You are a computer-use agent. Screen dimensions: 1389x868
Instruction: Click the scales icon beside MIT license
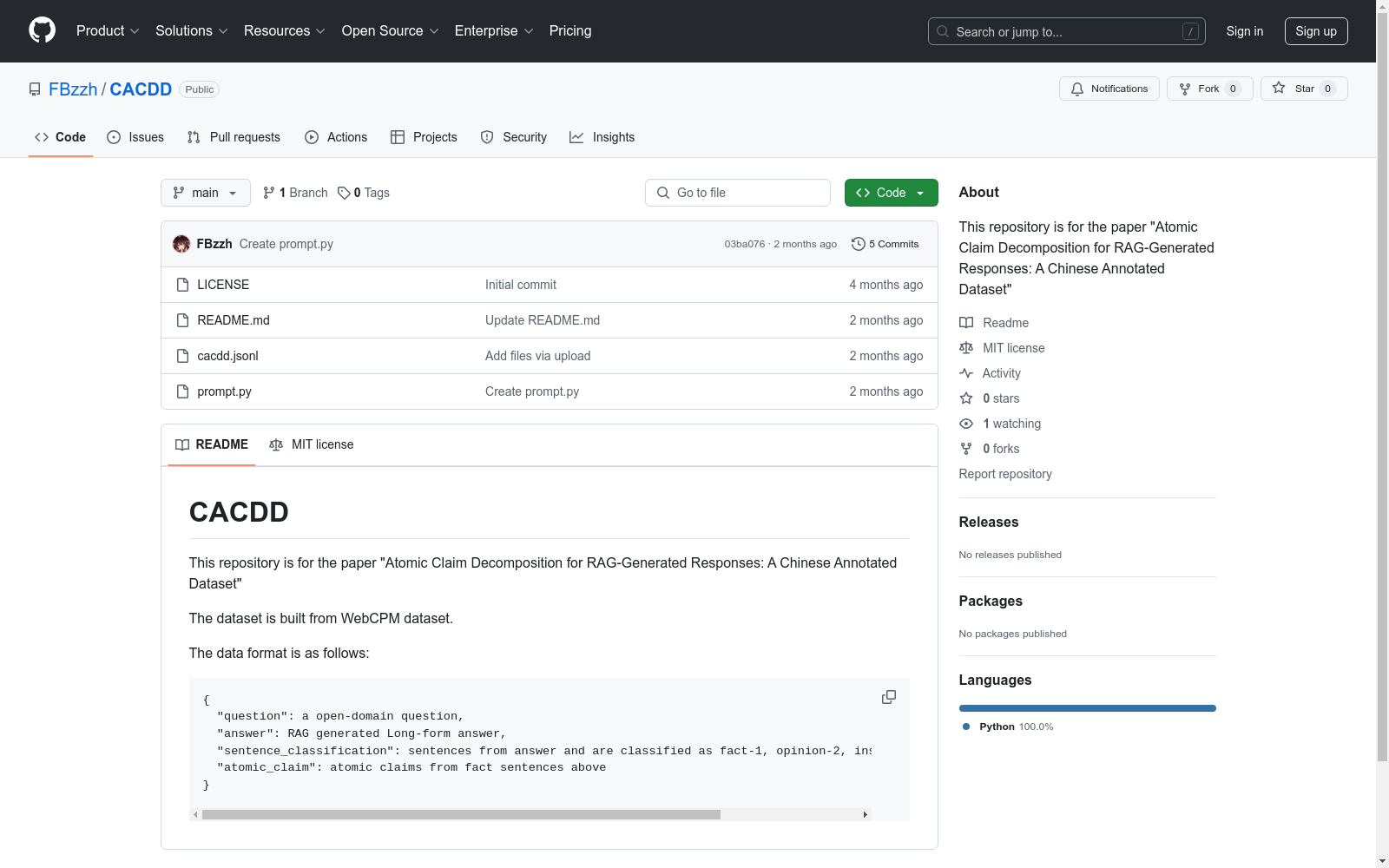(966, 348)
